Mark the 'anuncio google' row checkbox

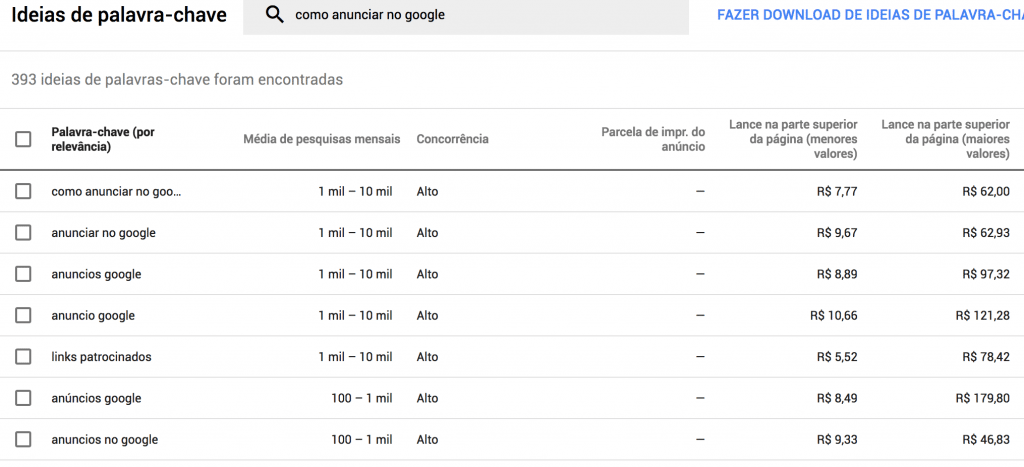[x=23, y=315]
